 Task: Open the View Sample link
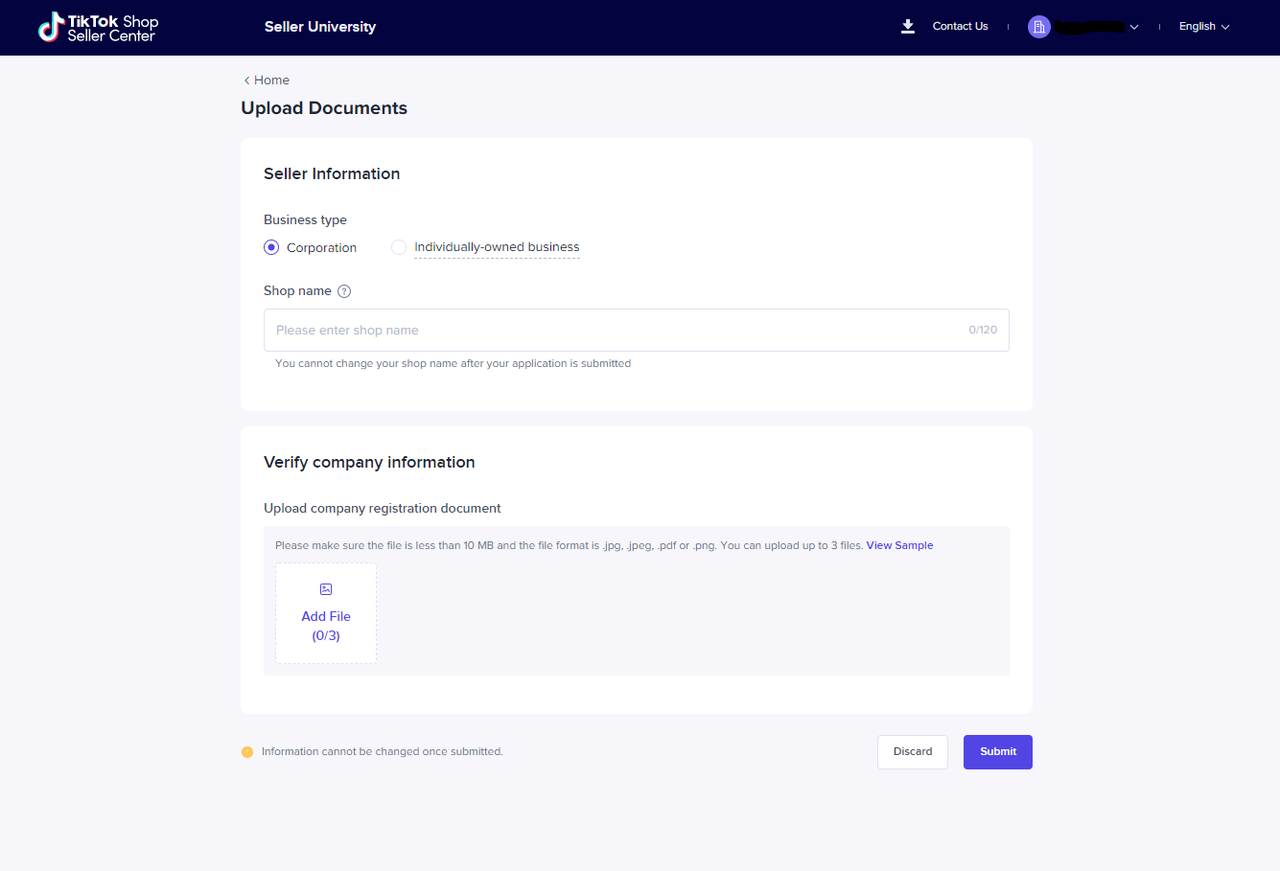(899, 546)
